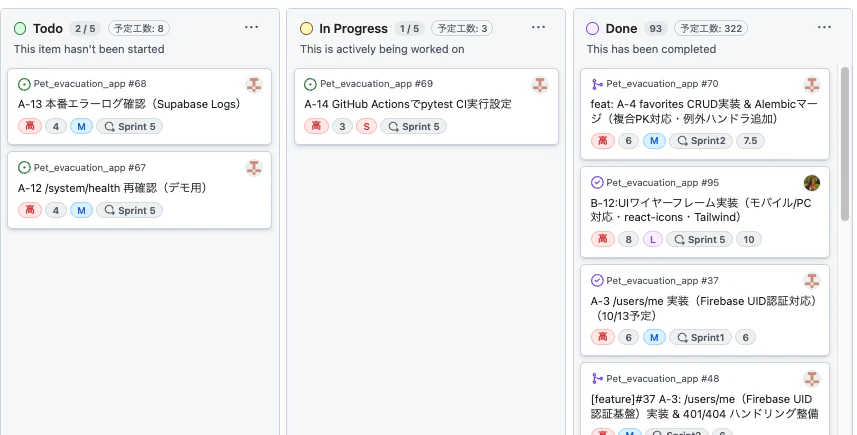Click the 高 priority label on card #95
Screen dimensions: 857x435
coord(603,239)
